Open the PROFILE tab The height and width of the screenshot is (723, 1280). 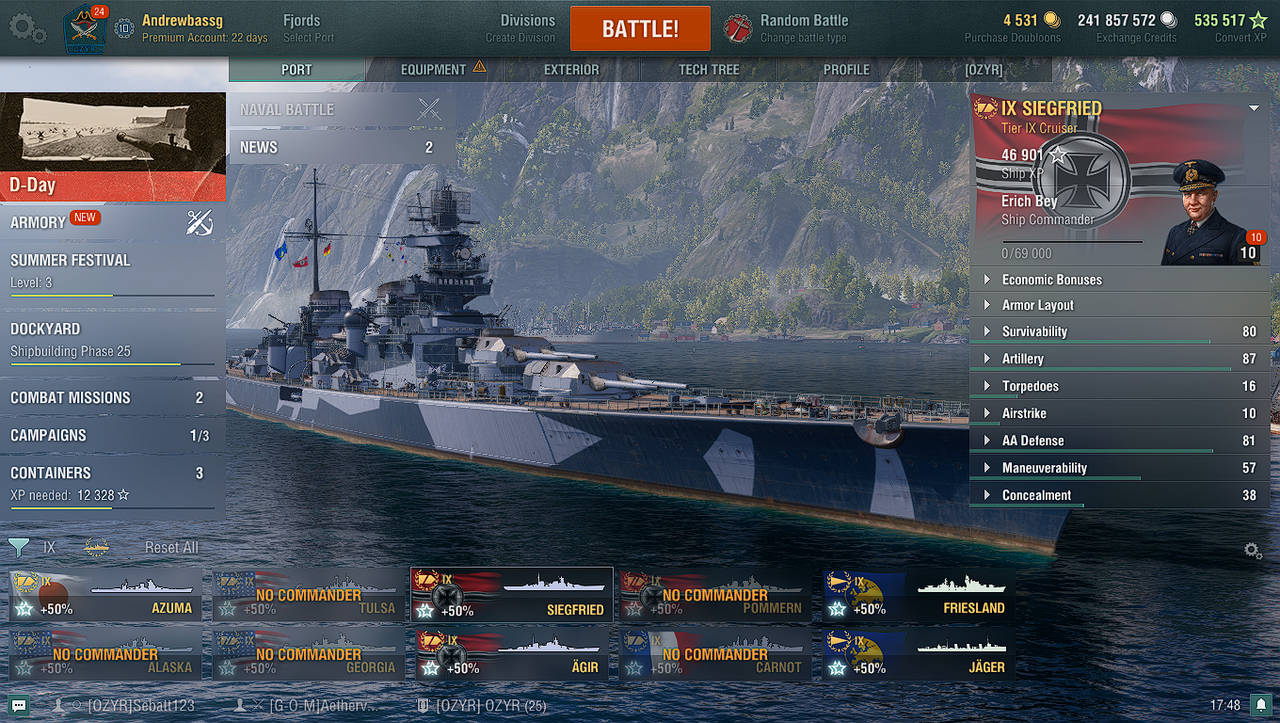[846, 69]
